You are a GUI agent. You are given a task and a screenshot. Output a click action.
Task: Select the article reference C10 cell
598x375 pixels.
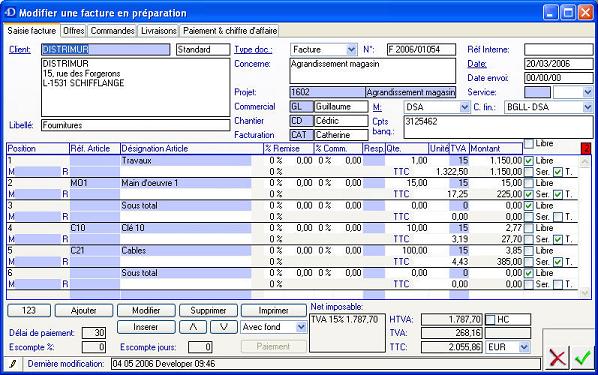point(95,228)
